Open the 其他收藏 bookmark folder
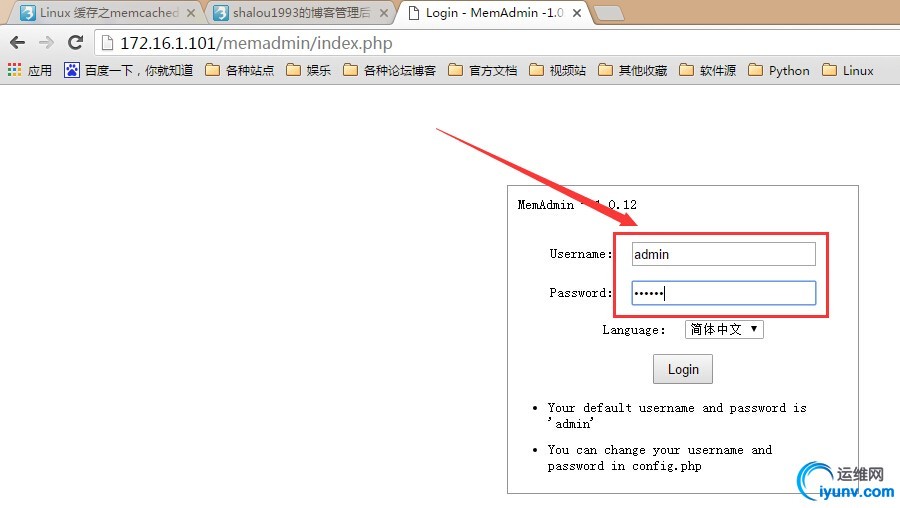The height and width of the screenshot is (508, 900). 633,71
